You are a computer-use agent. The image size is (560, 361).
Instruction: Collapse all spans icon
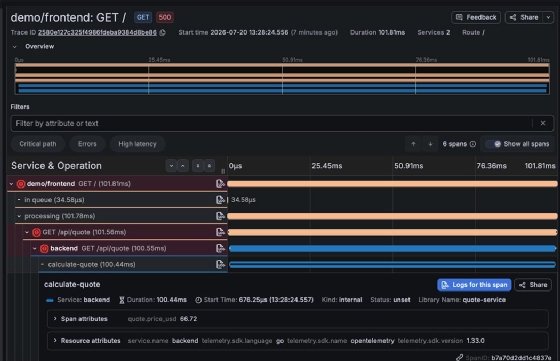[x=209, y=166]
